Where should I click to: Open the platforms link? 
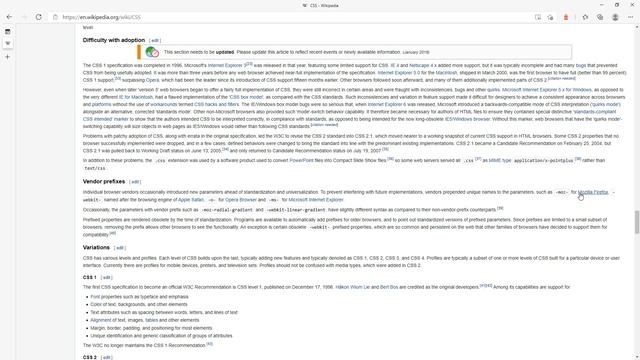[101, 105]
